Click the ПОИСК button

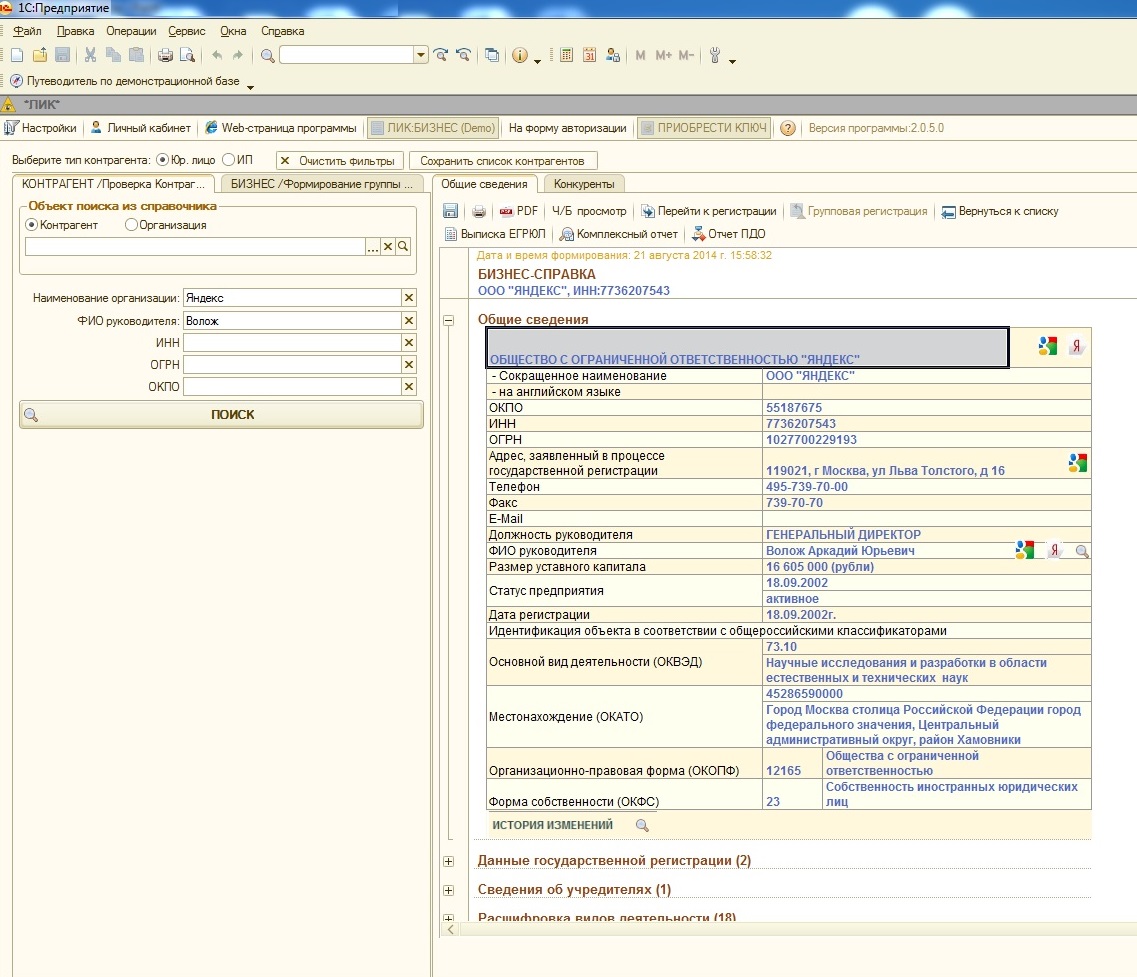tap(221, 415)
